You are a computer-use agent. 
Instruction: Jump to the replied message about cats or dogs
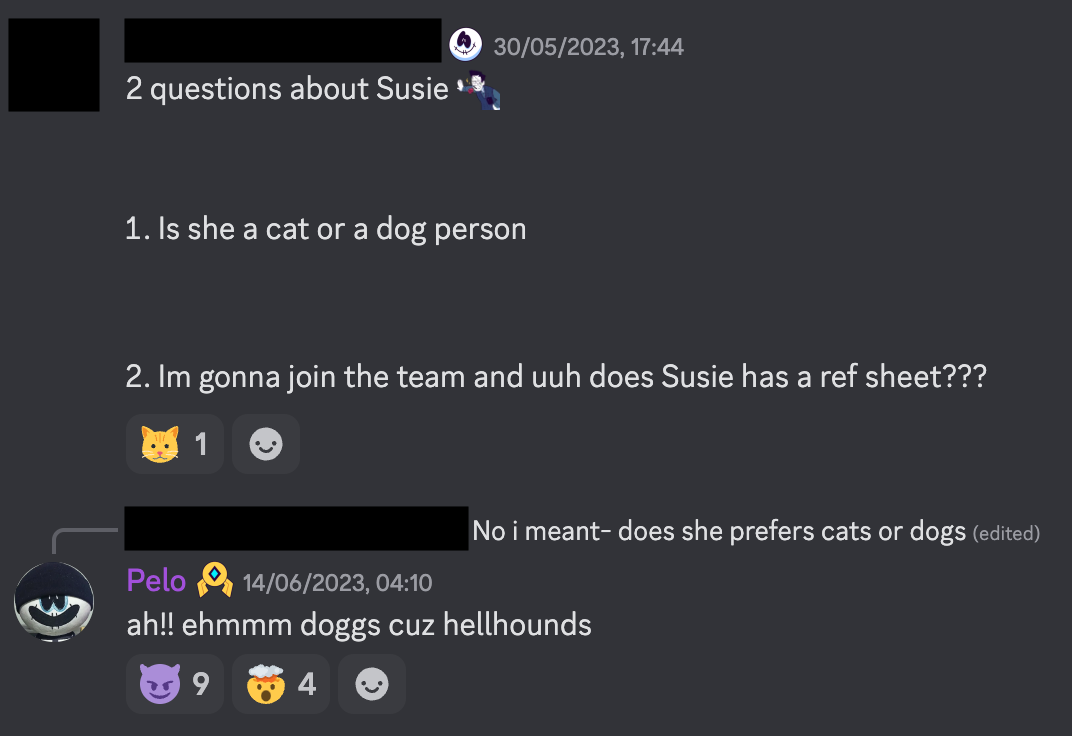719,531
